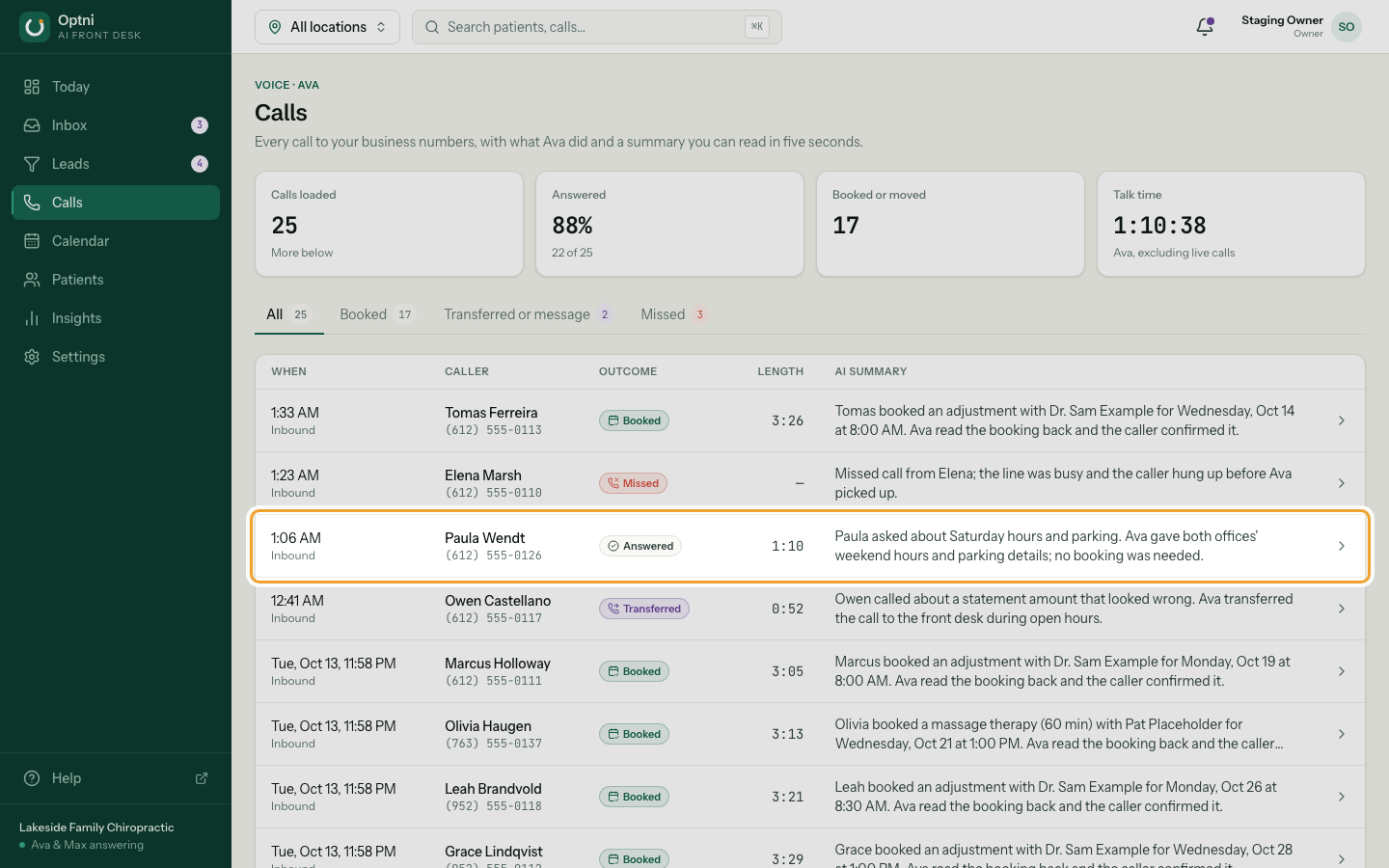Image resolution: width=1389 pixels, height=868 pixels.
Task: Click the Settings gear icon
Action: pos(32,357)
